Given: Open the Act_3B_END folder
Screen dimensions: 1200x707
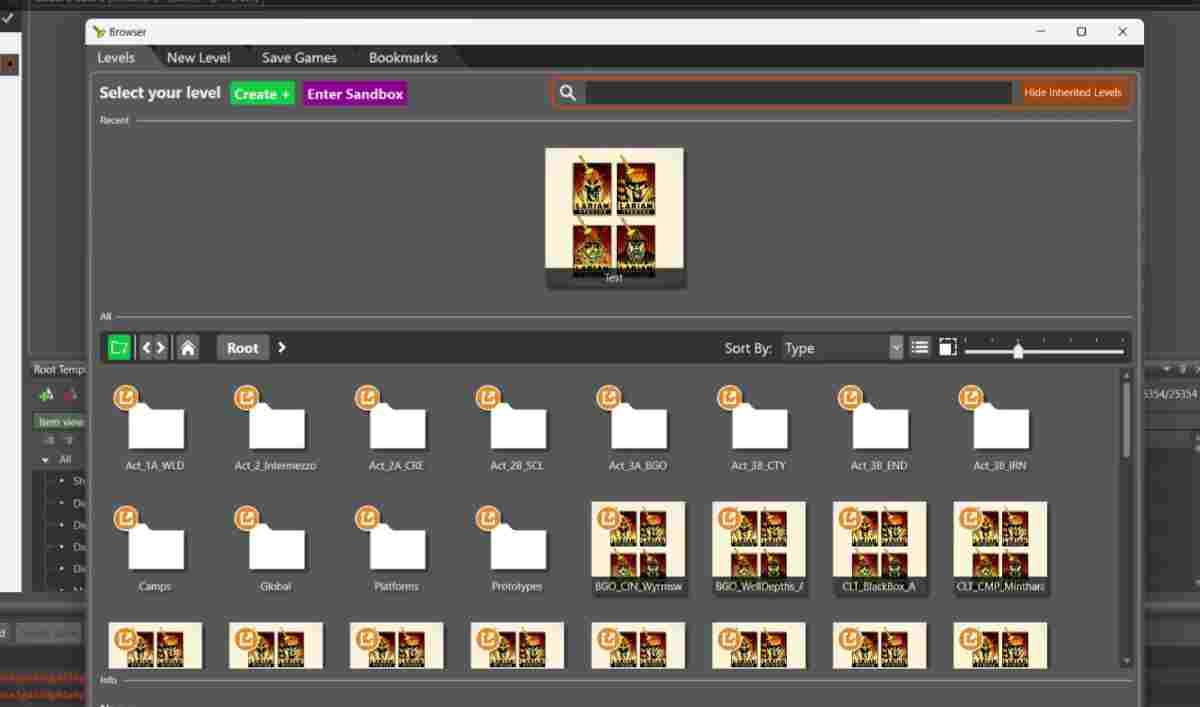Looking at the screenshot, I should pos(880,429).
